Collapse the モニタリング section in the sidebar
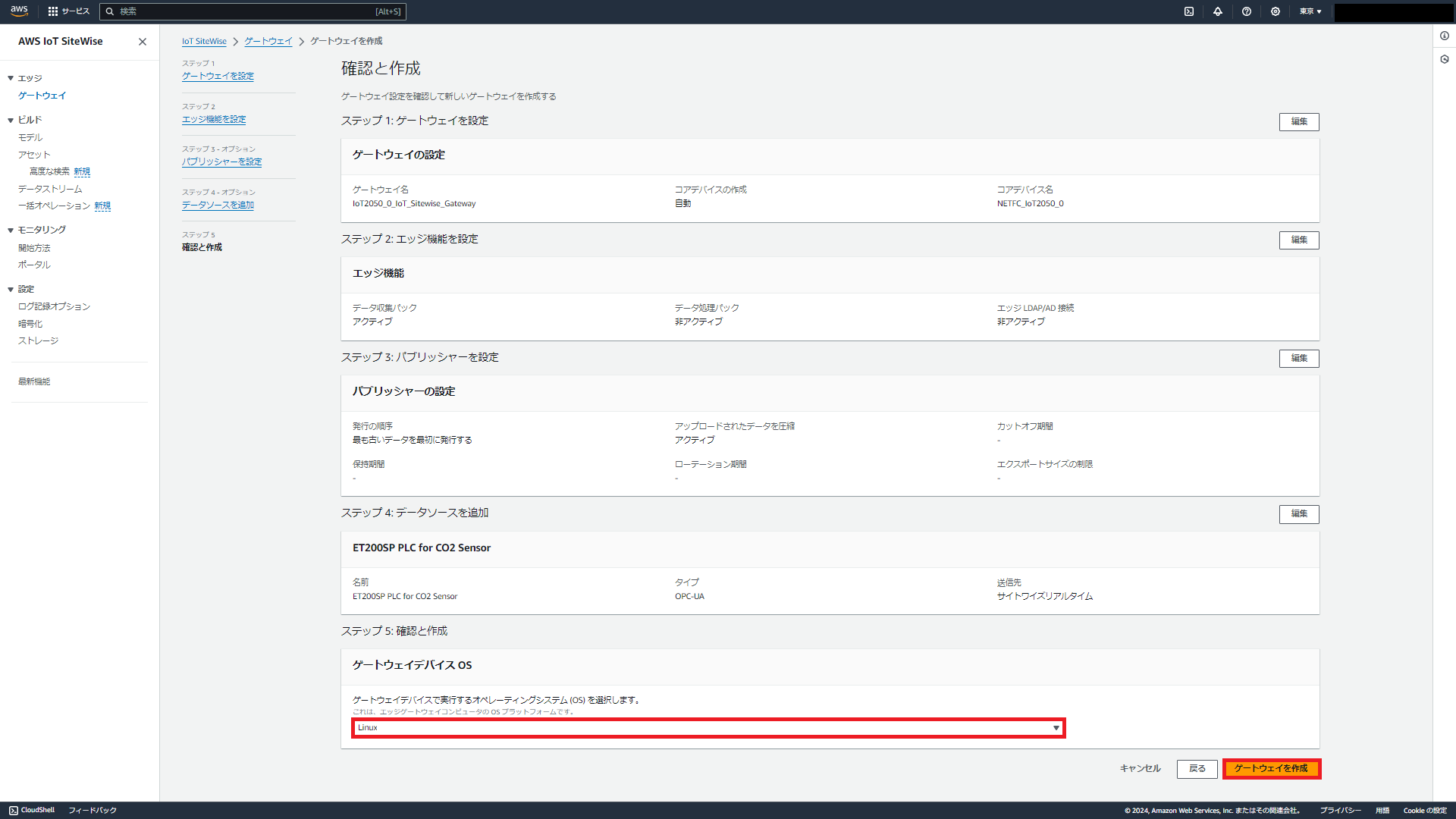The image size is (1456, 819). 10,229
